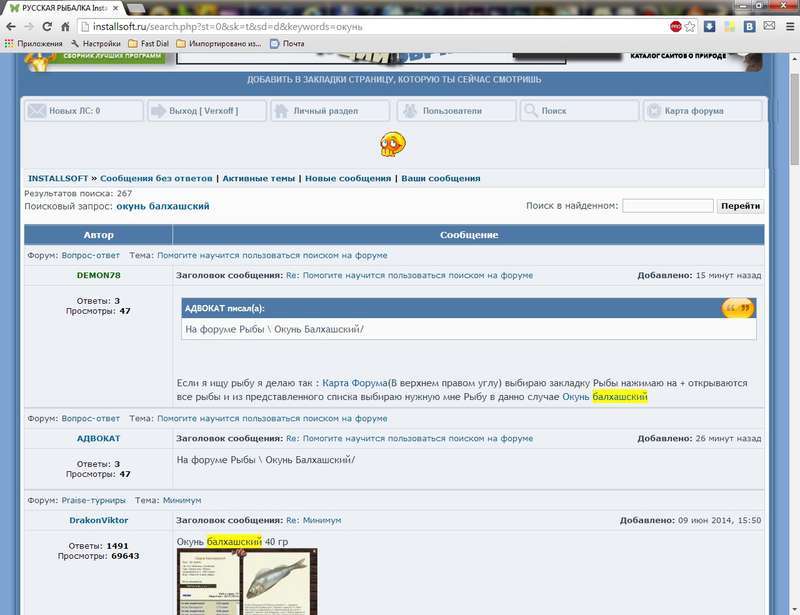Click the Окунь link in DEMON78's post
The height and width of the screenshot is (615, 800).
pyautogui.click(x=576, y=397)
